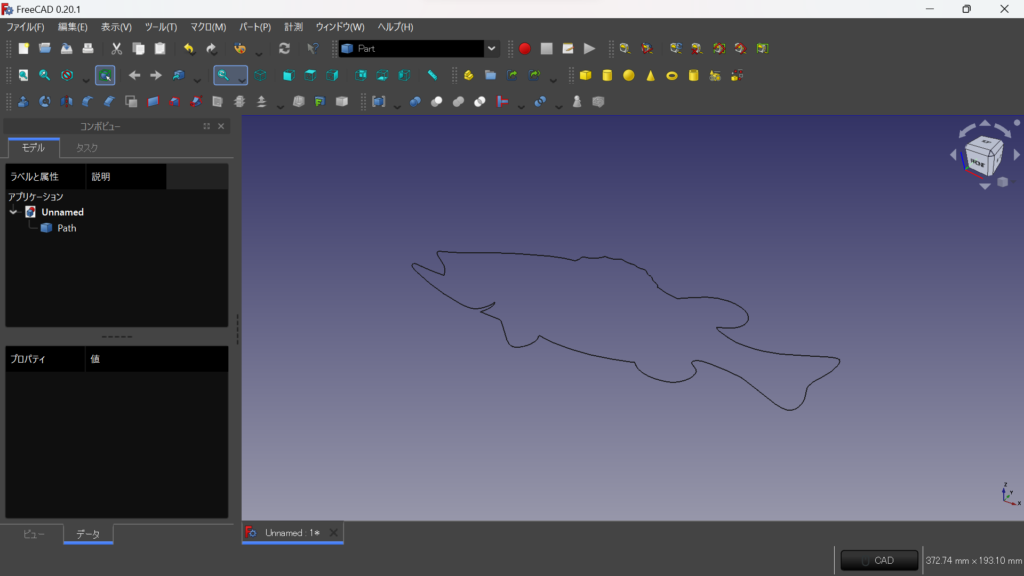Click the Fit all zoom icon
The image size is (1024, 576).
point(23,75)
